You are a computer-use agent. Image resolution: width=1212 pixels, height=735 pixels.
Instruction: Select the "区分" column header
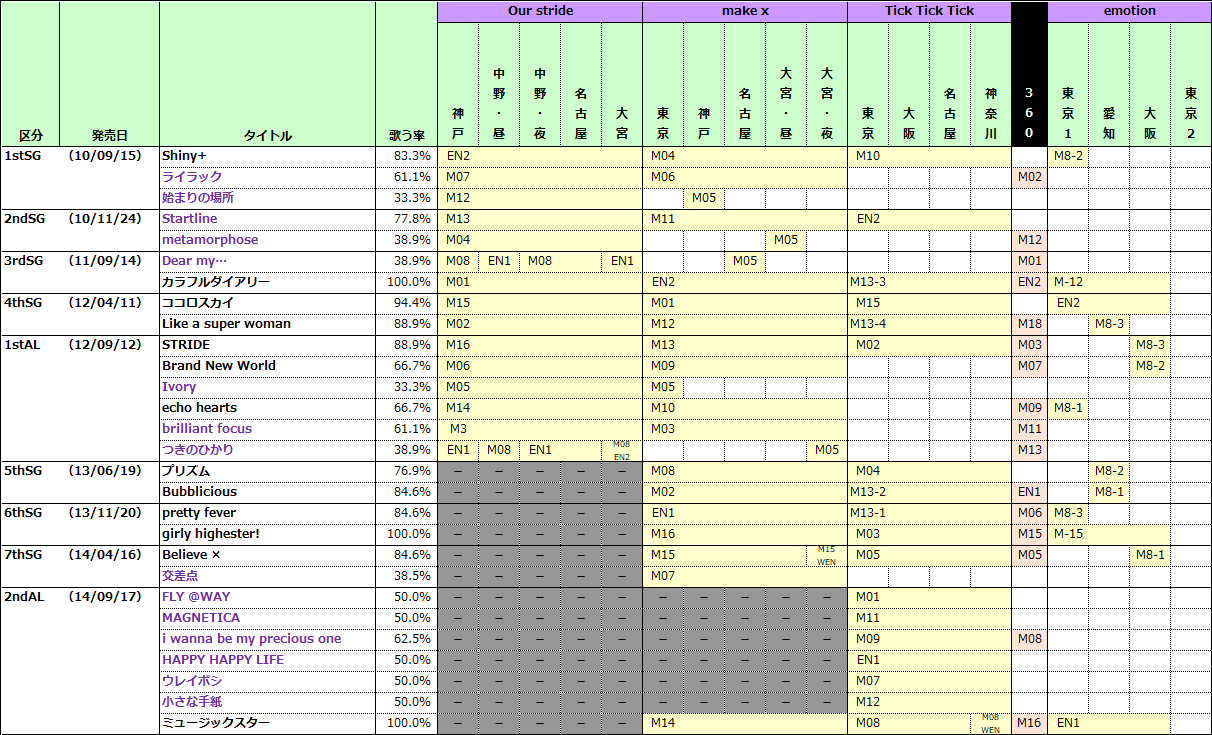[31, 135]
